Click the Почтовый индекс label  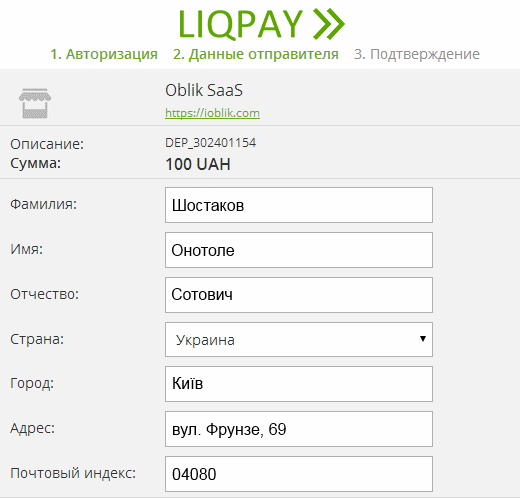(73, 473)
